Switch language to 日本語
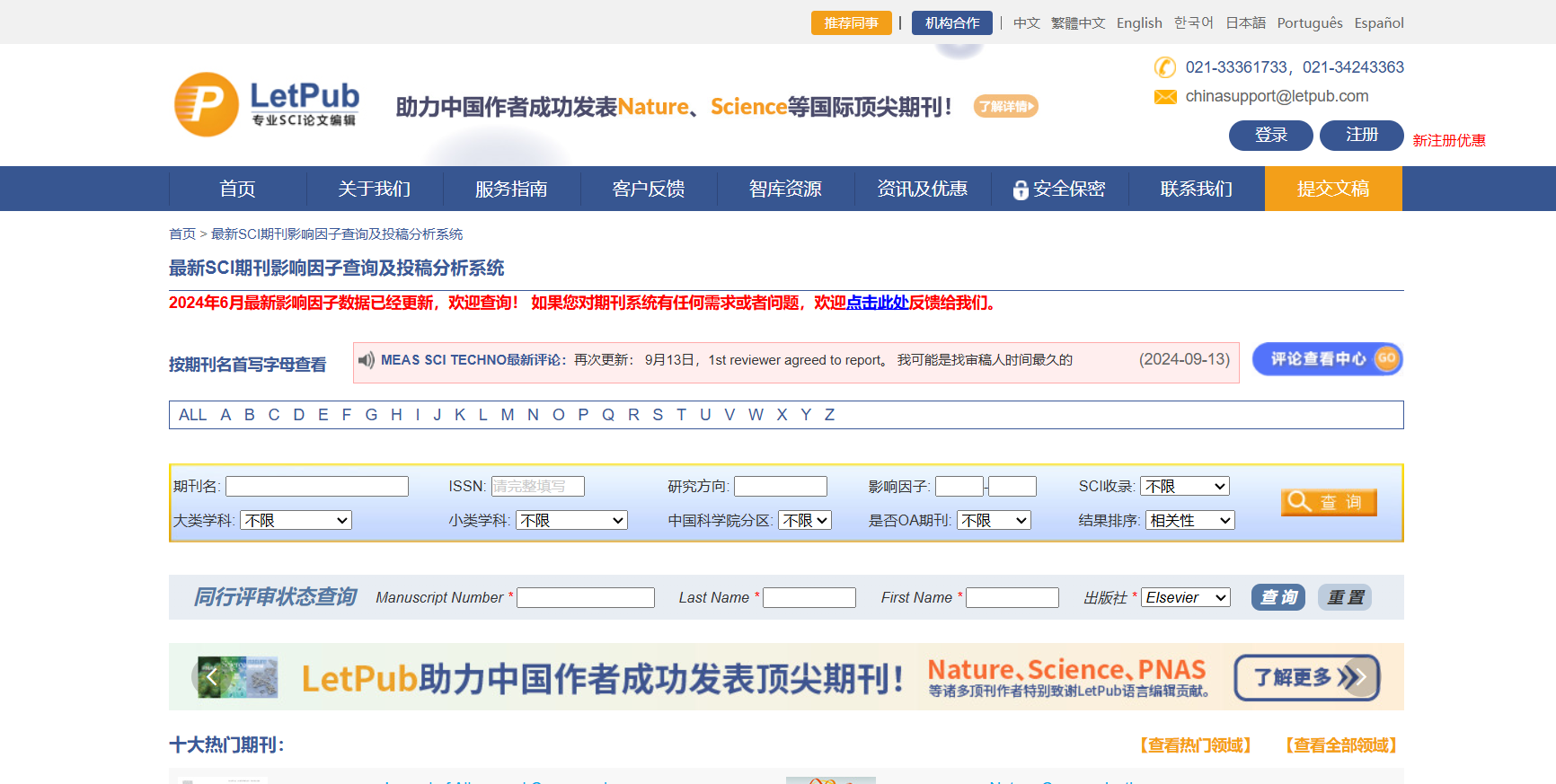Screen dimensions: 1556x784 pos(1246,23)
